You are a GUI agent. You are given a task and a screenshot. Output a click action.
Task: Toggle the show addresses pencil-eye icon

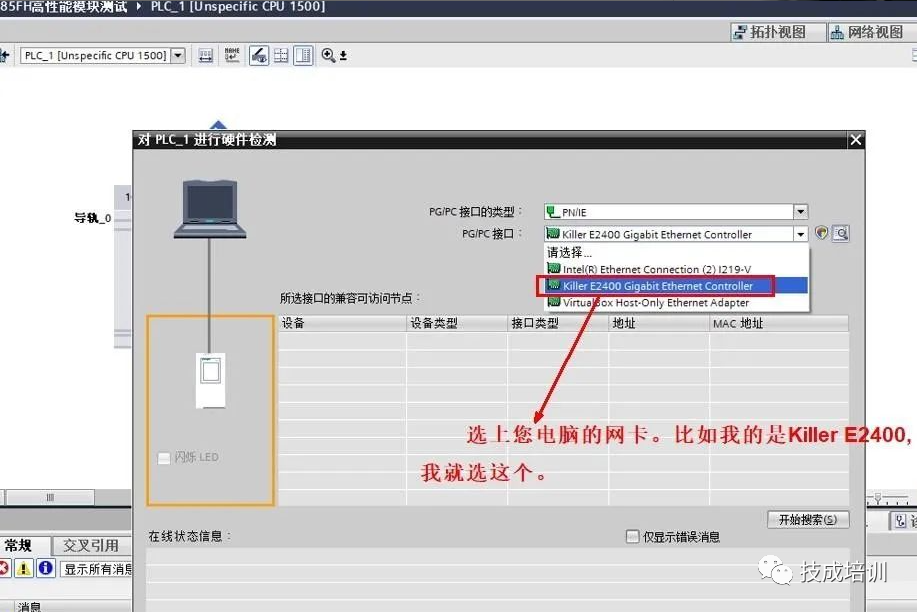pyautogui.click(x=259, y=56)
